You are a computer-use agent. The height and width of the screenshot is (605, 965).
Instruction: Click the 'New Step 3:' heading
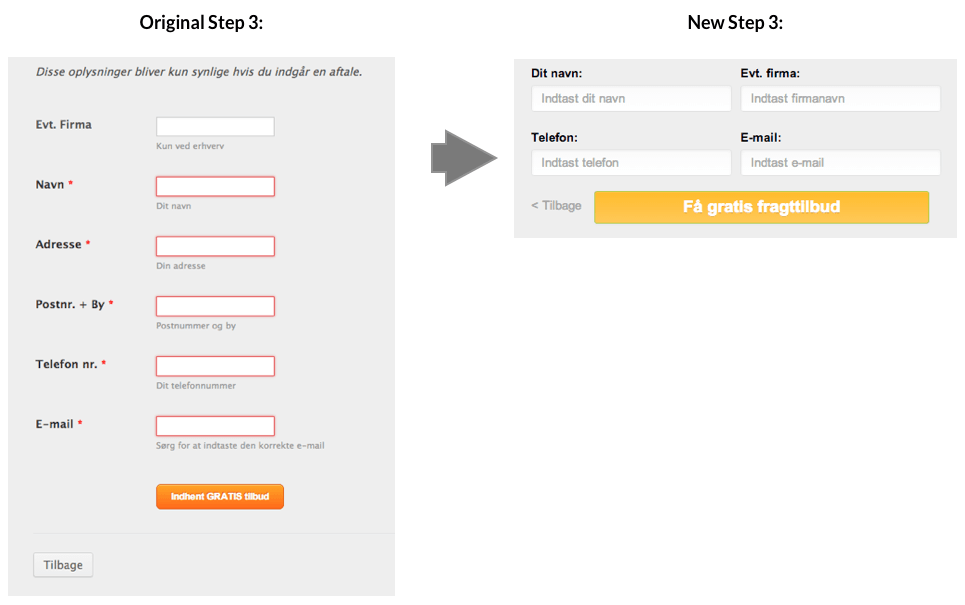[x=735, y=22]
